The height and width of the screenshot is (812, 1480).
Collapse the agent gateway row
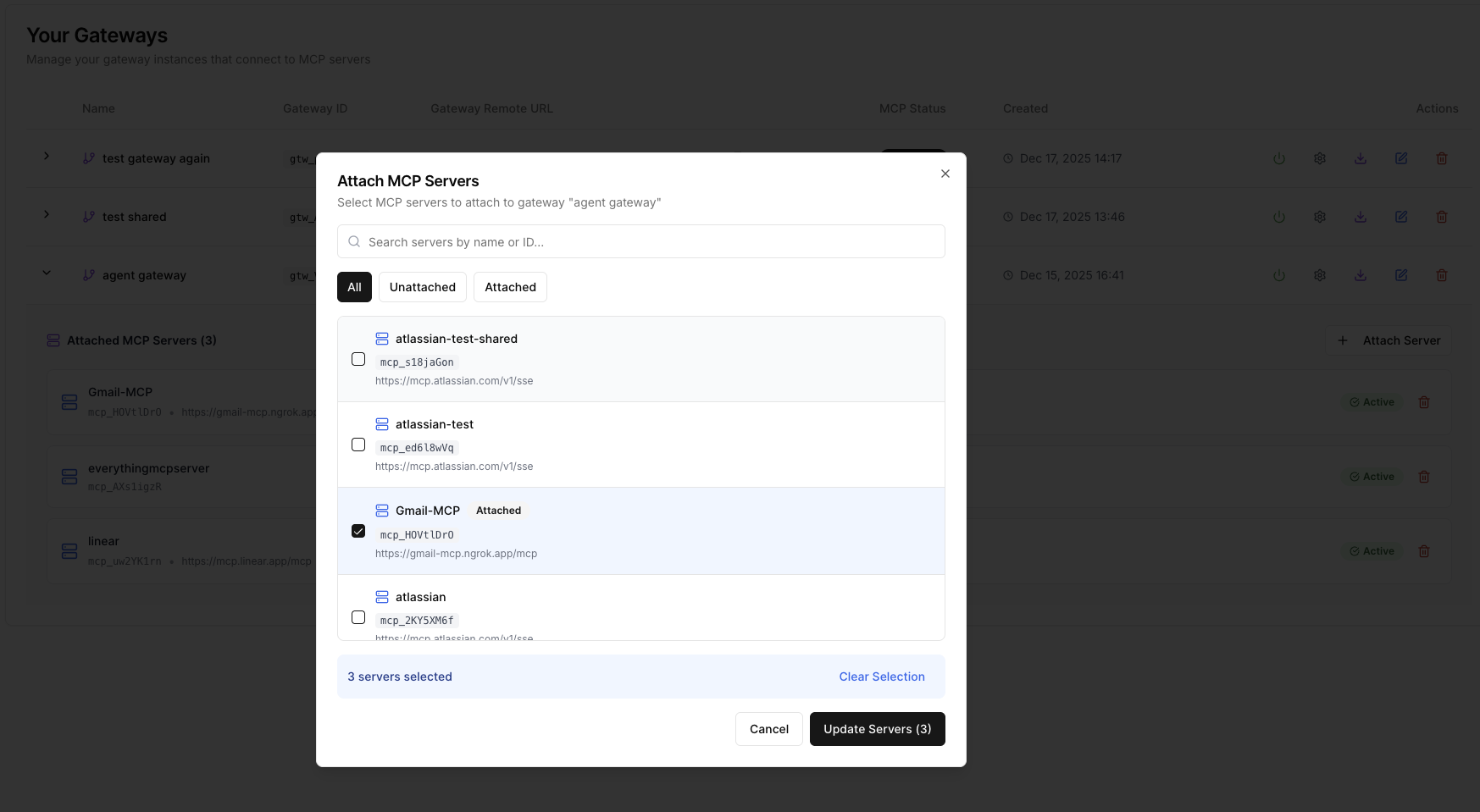coord(47,273)
